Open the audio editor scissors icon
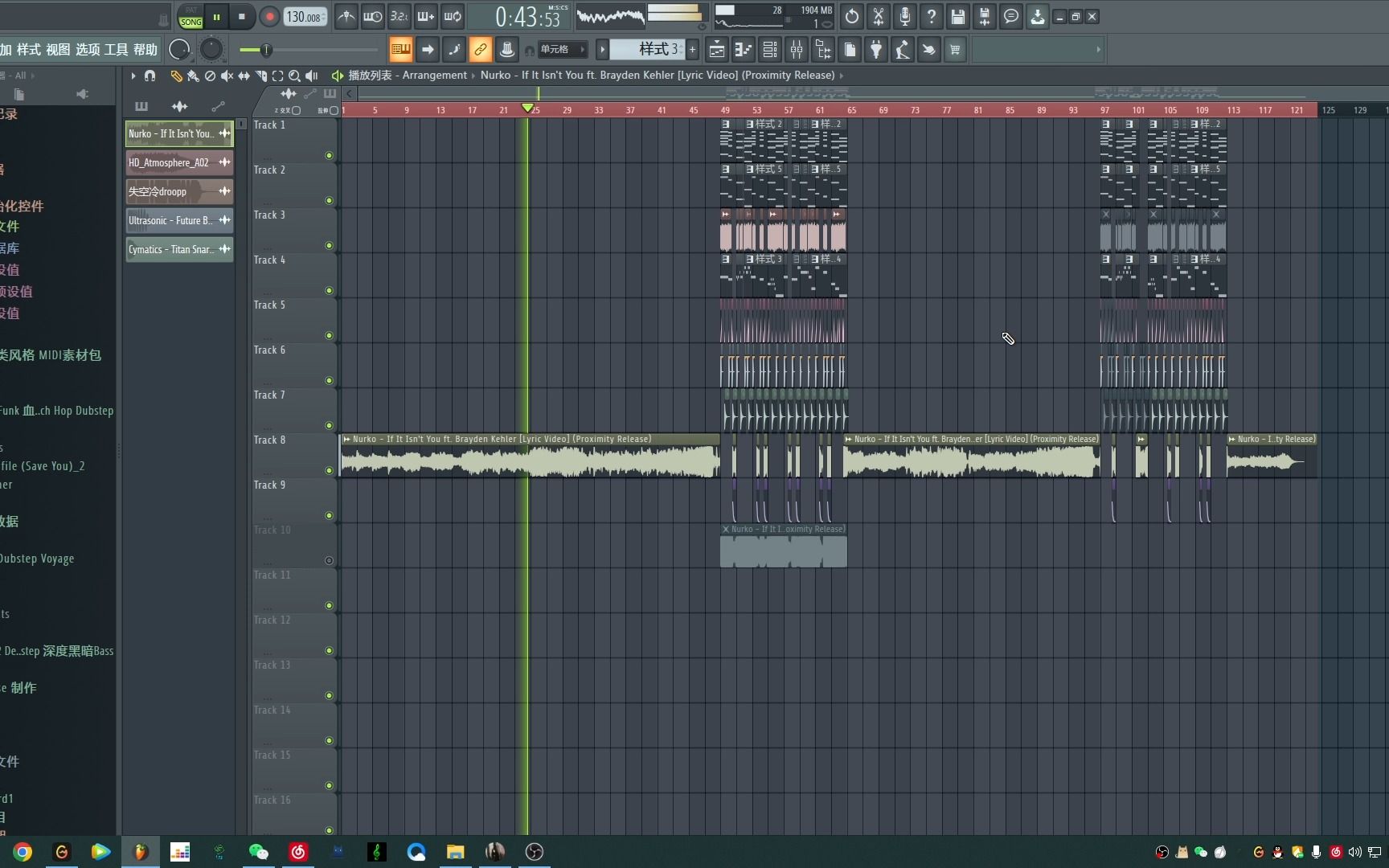The height and width of the screenshot is (868, 1389). point(879,16)
